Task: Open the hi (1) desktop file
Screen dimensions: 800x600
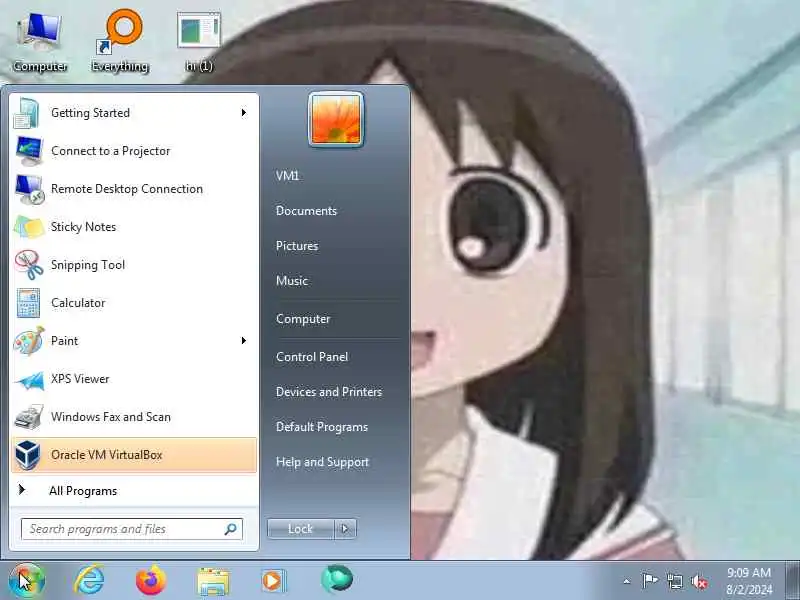Action: (x=199, y=43)
